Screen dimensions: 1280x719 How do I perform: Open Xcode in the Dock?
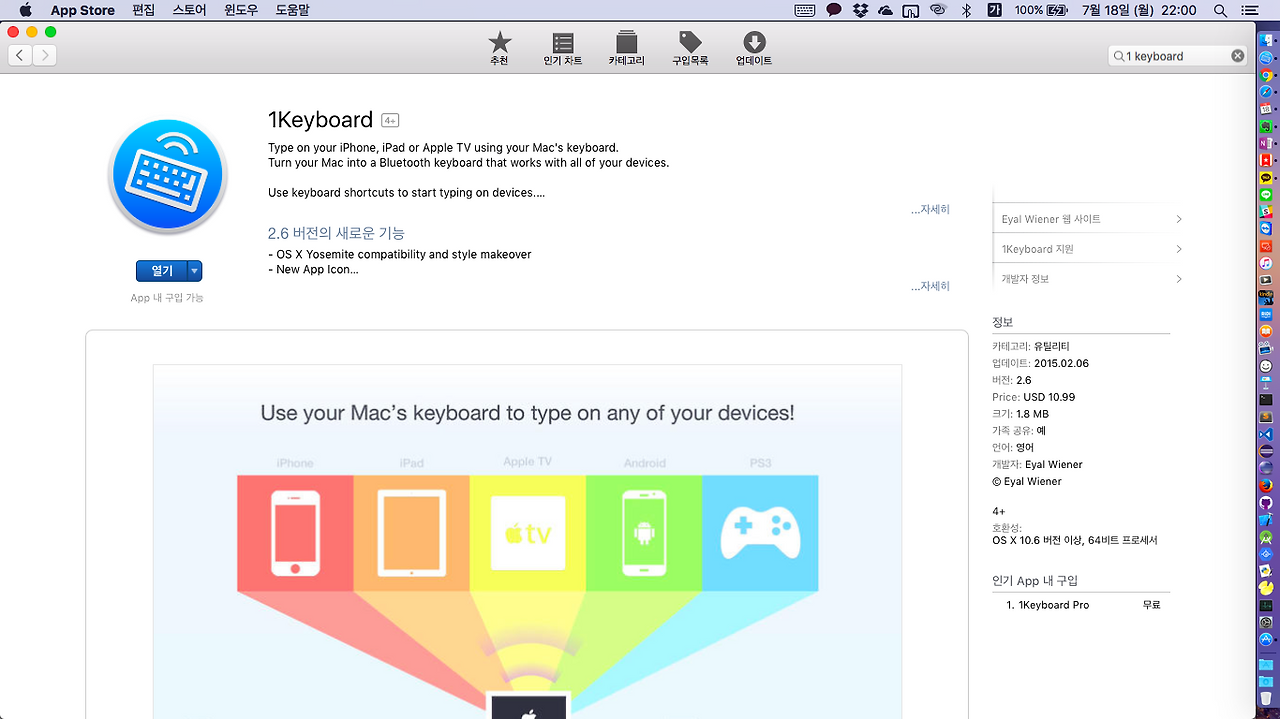point(1266,520)
